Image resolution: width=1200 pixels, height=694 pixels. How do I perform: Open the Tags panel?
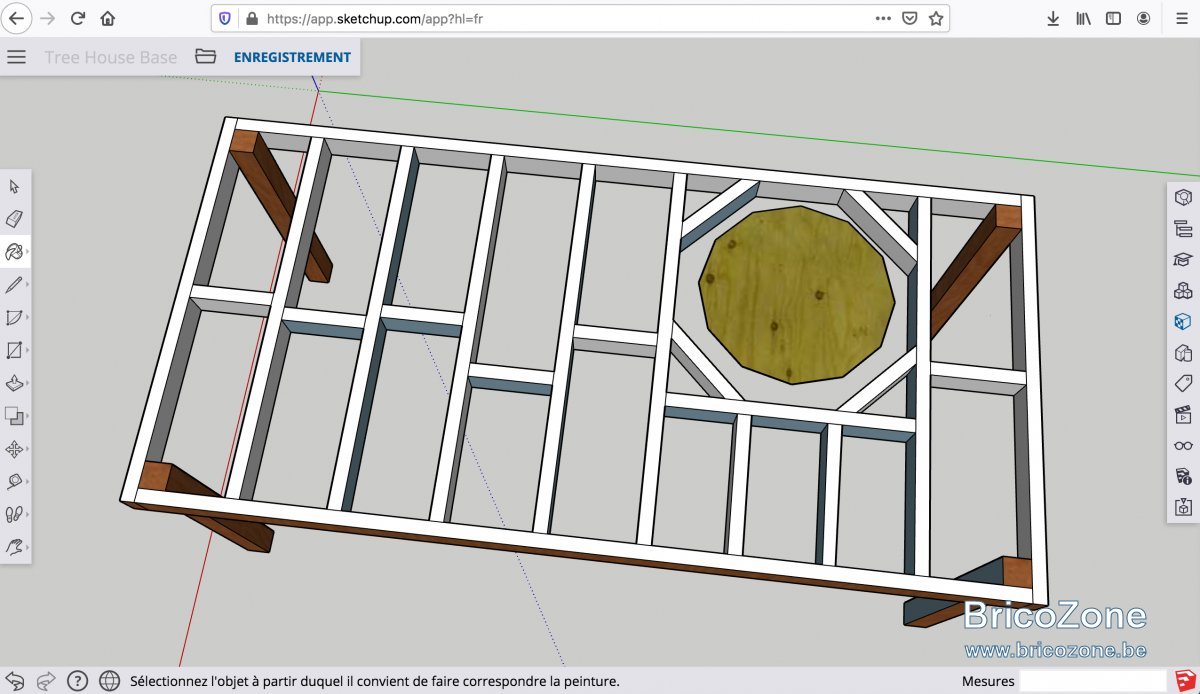point(1183,383)
